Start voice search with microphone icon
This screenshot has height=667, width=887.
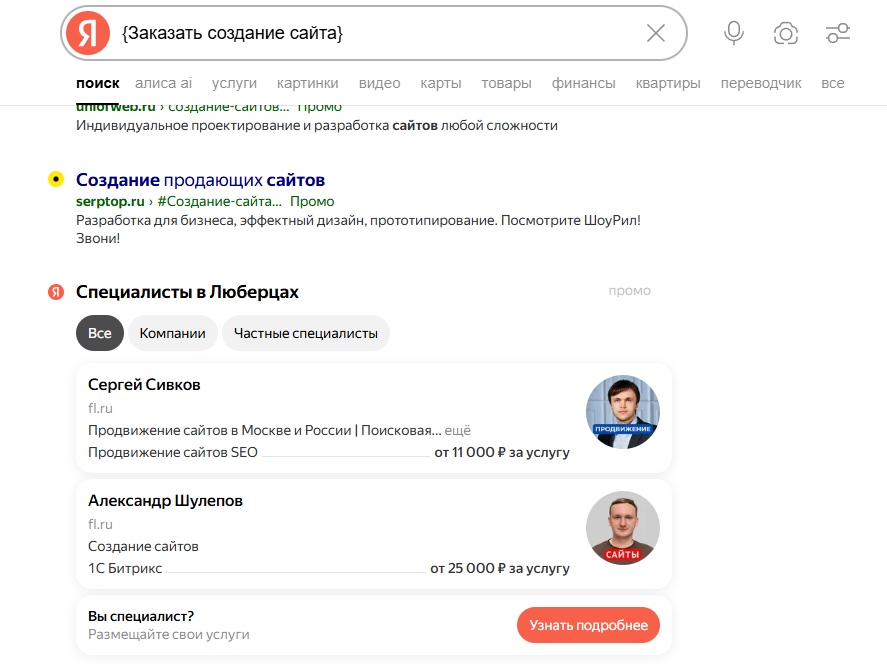click(734, 33)
